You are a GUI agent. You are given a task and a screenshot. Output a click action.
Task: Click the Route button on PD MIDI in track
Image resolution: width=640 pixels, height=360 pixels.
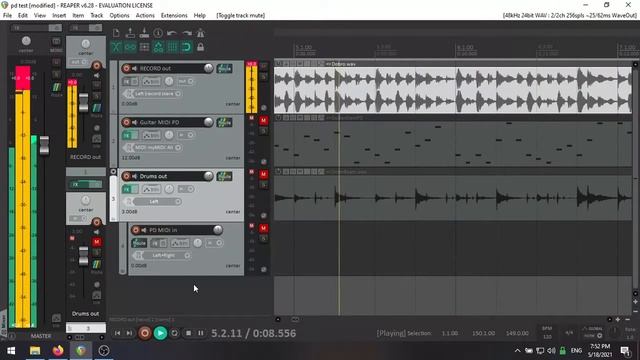[139, 243]
